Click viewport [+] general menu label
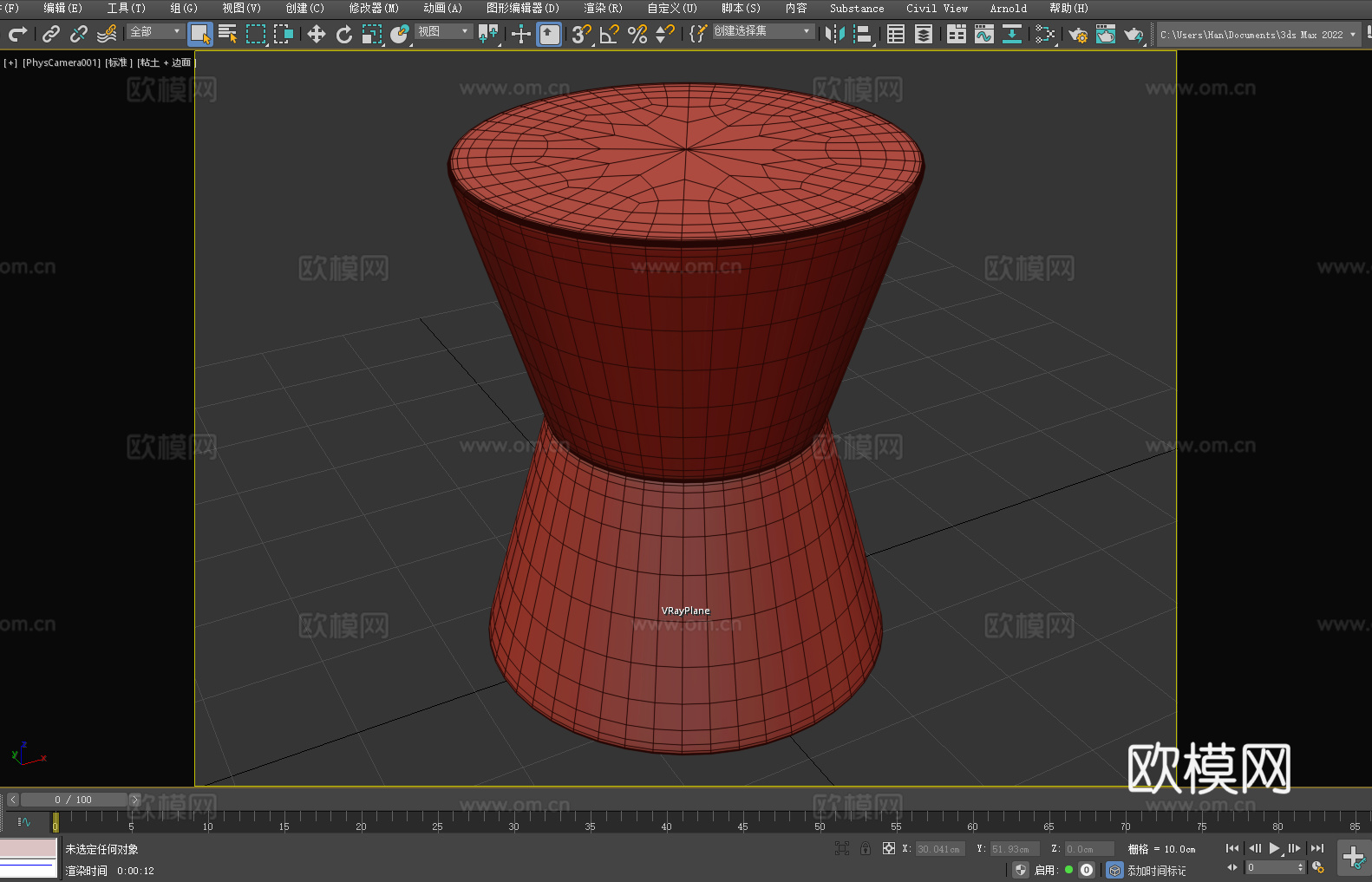 pyautogui.click(x=10, y=62)
